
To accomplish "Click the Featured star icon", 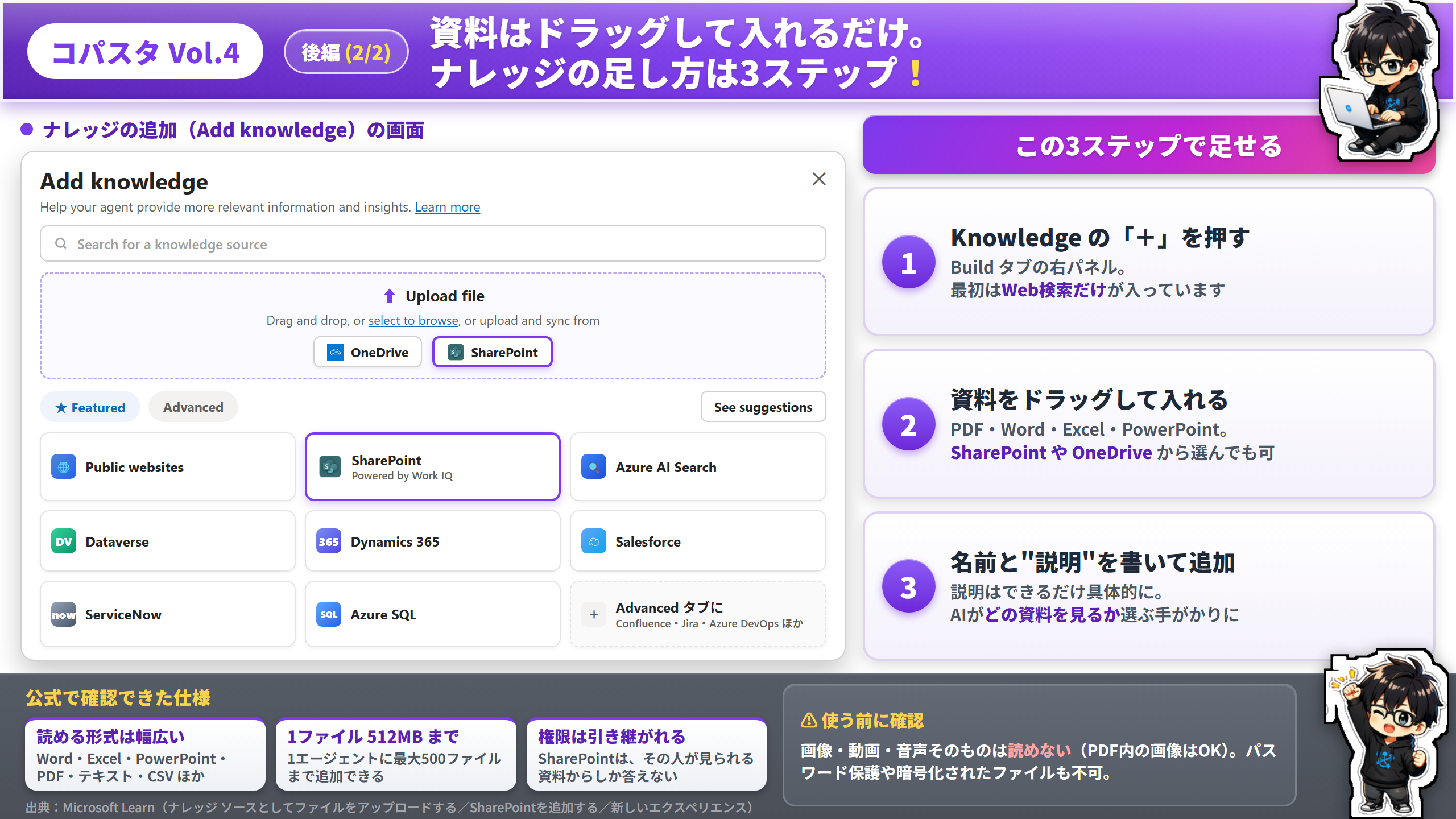I will tap(61, 407).
